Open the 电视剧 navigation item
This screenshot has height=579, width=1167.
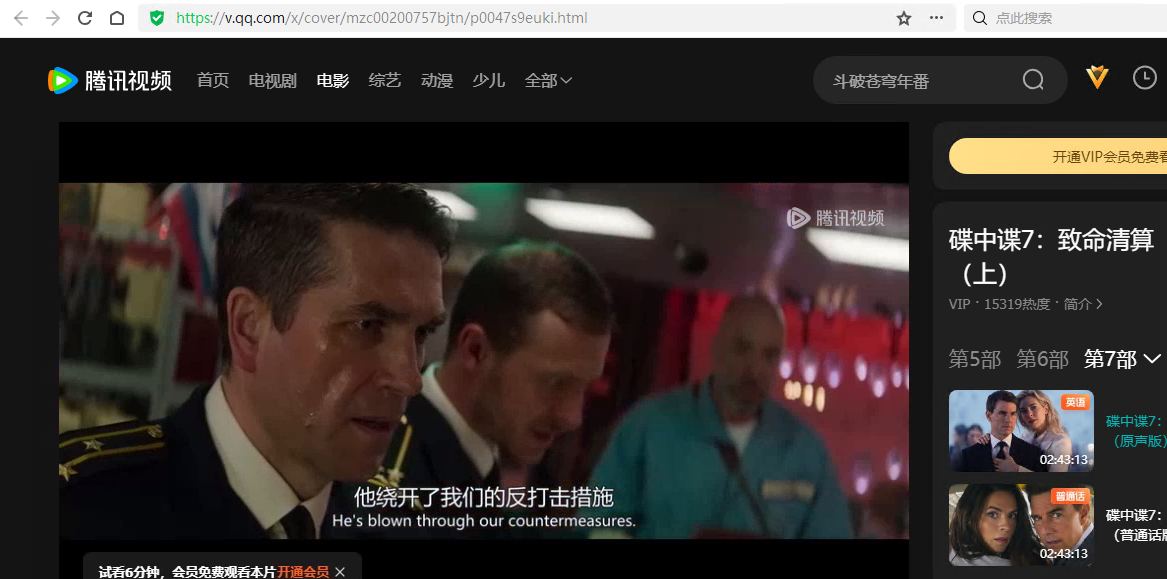pos(272,80)
